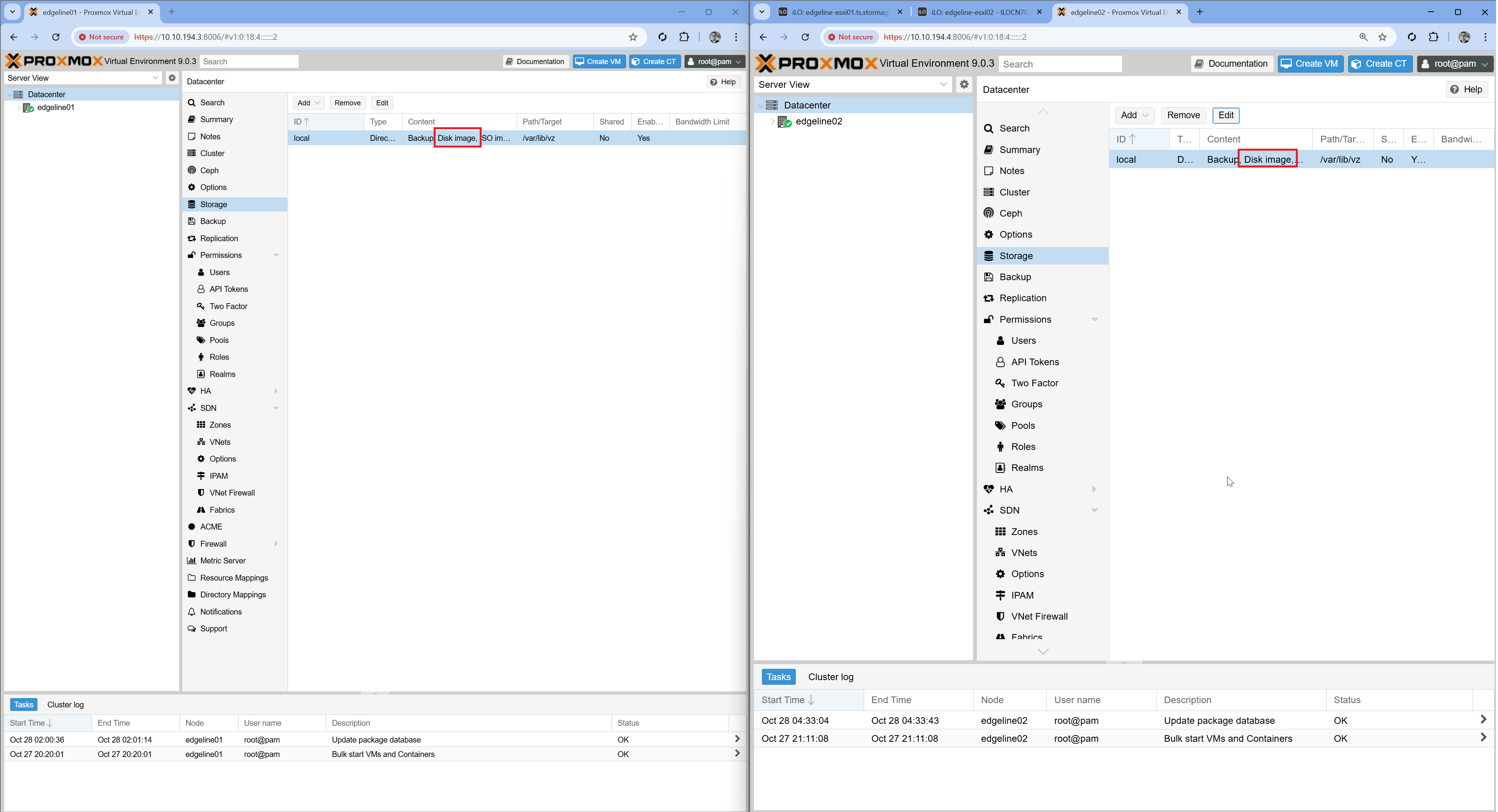Expand edgeline02 node in the tree

click(772, 121)
